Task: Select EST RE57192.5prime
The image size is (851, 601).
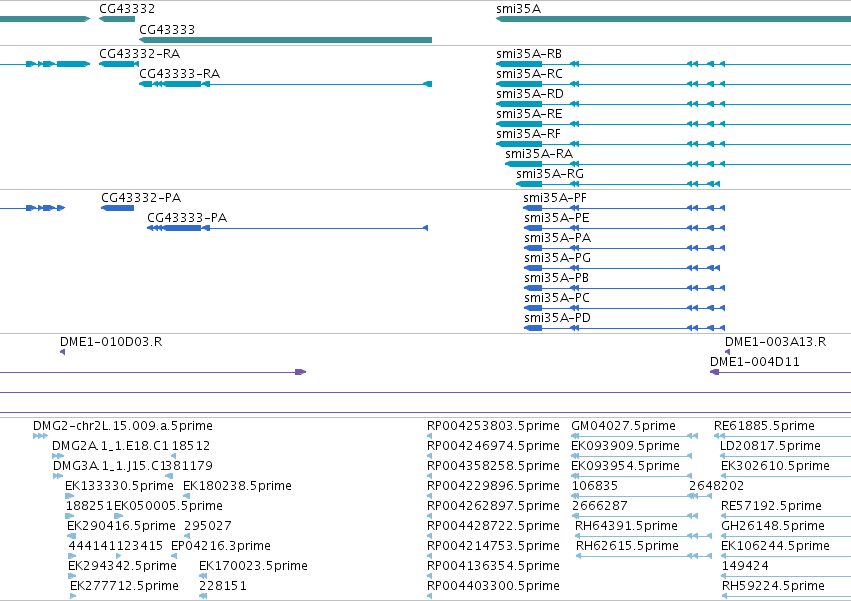Action: coord(771,505)
